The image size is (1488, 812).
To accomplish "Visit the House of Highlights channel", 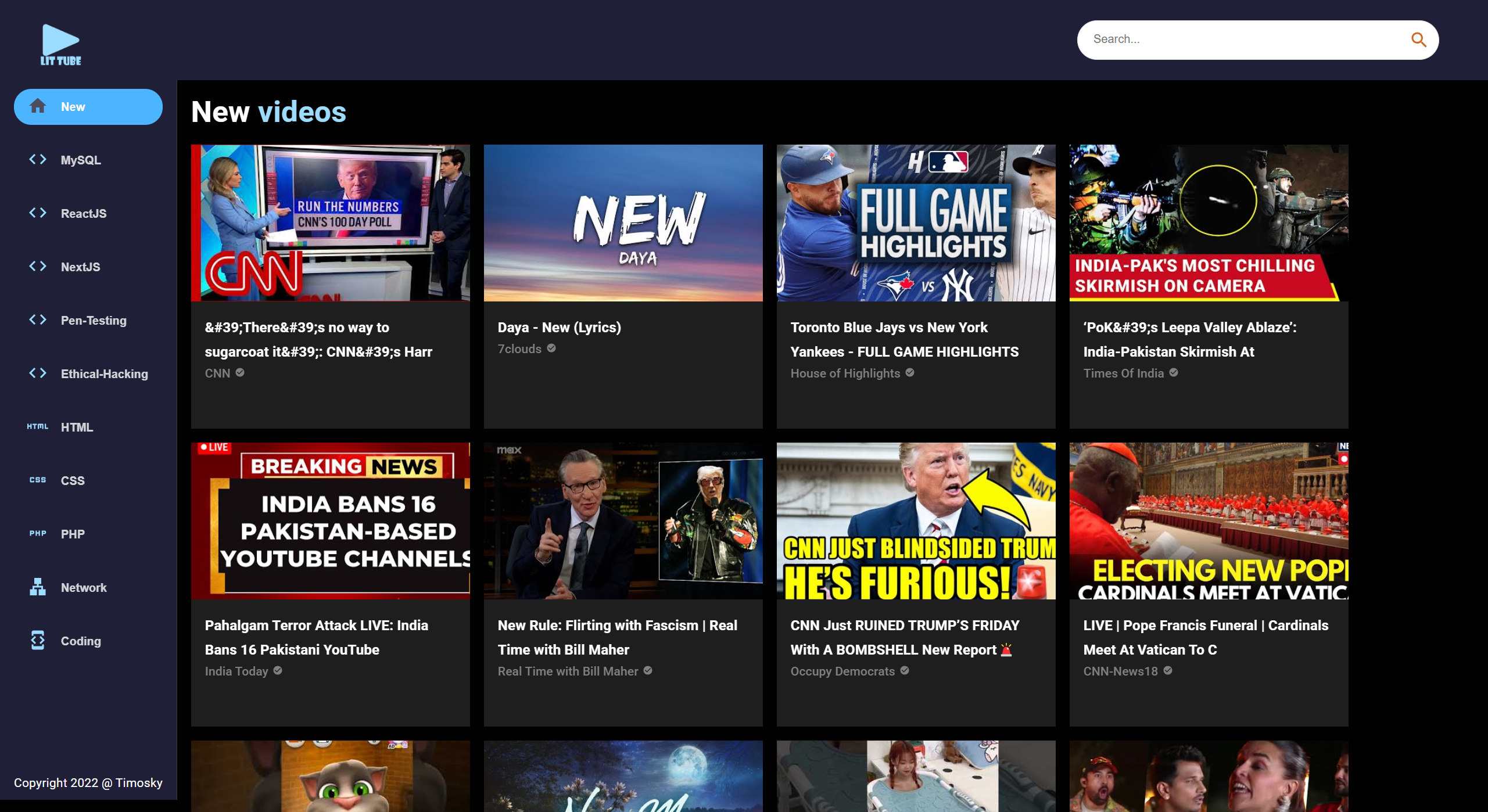I will tap(845, 373).
